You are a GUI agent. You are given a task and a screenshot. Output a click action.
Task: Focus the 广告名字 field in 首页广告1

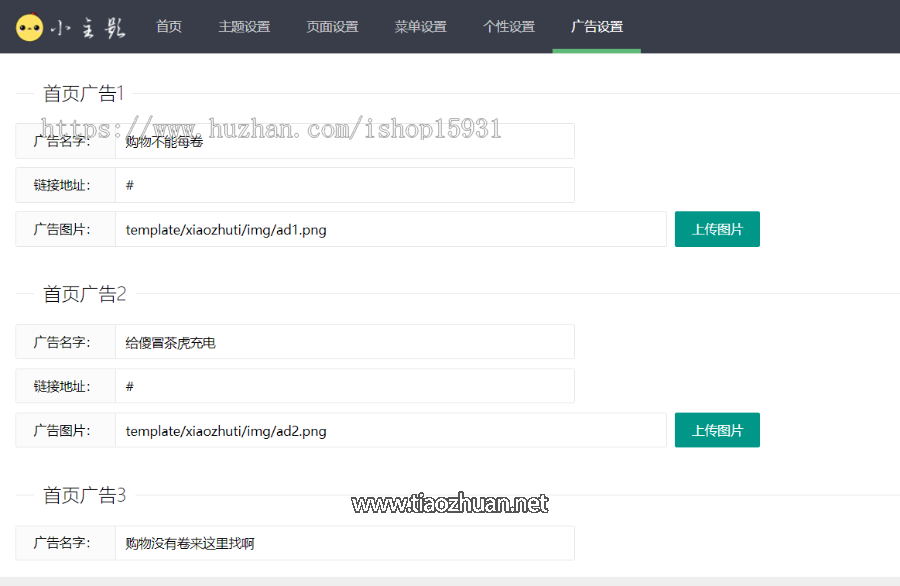tap(344, 141)
